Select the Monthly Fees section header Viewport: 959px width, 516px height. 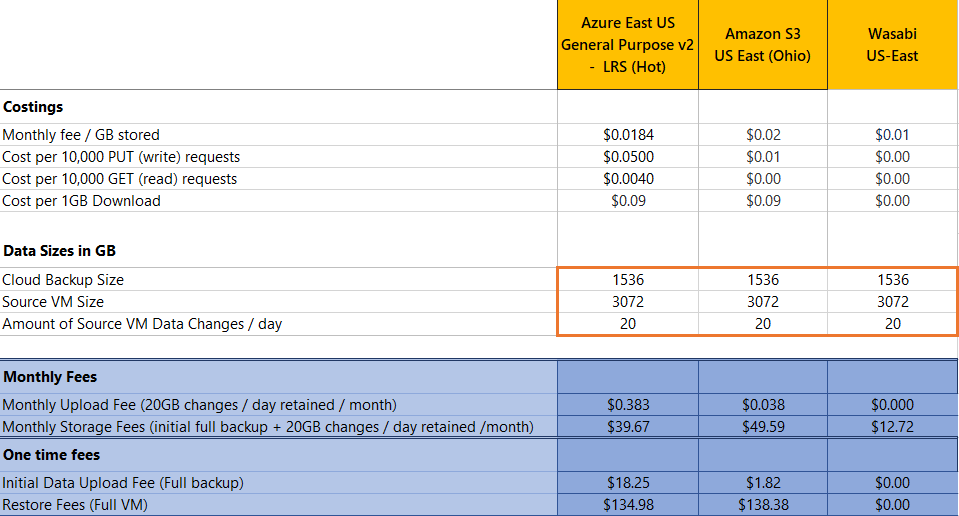click(278, 377)
